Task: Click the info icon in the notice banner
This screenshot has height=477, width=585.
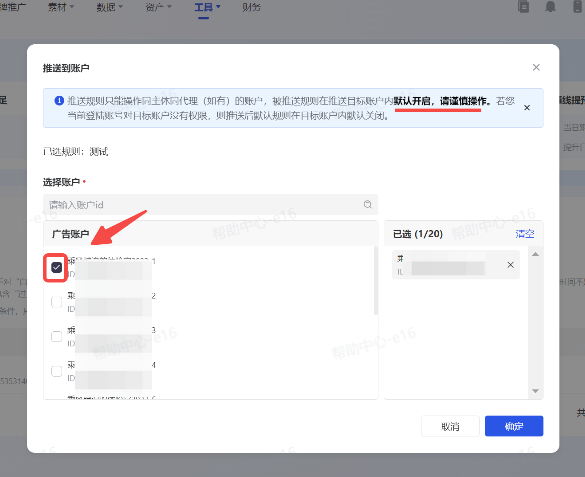Action: (x=59, y=101)
